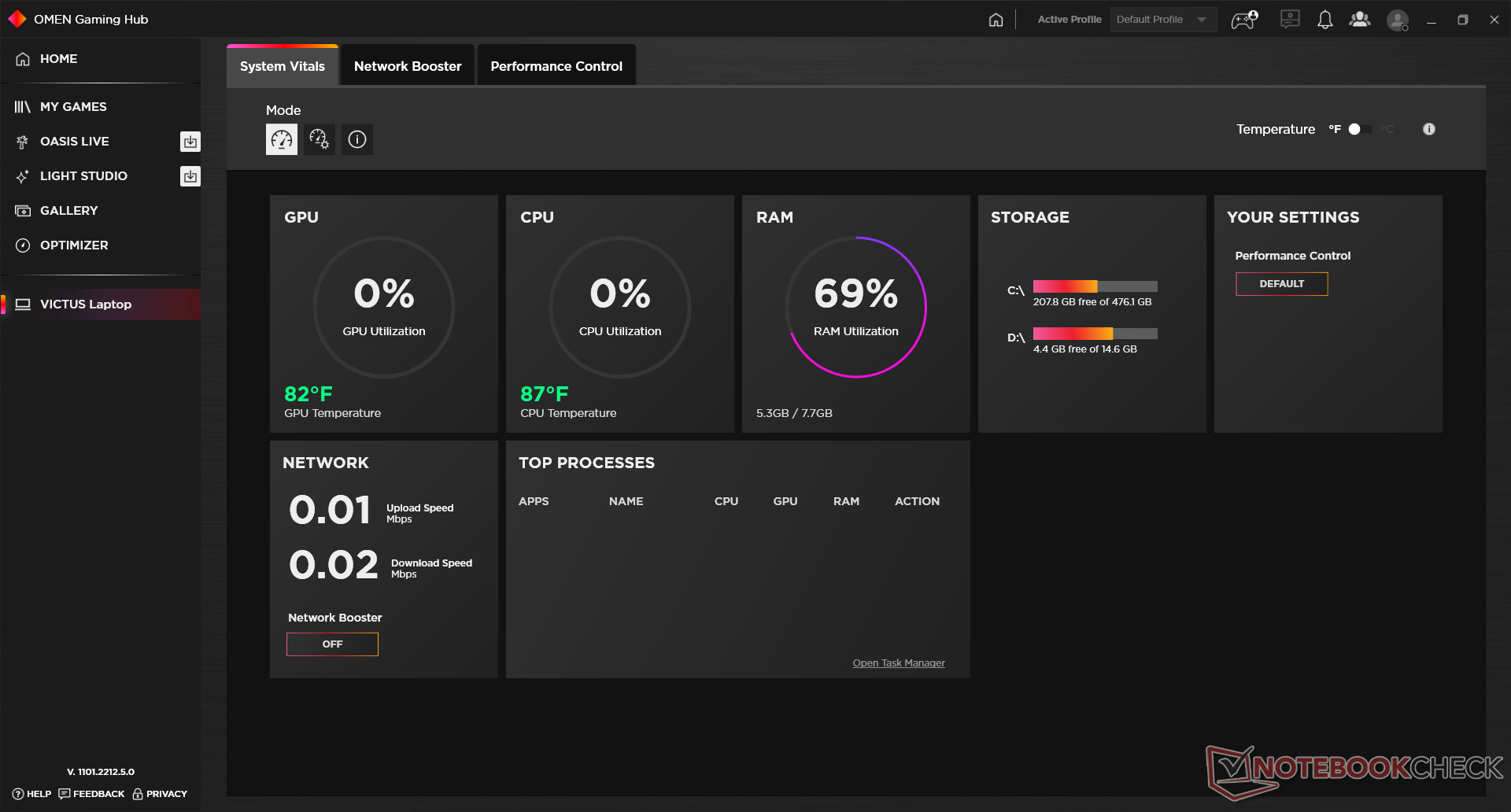Image resolution: width=1511 pixels, height=812 pixels.
Task: Open the game controller icon in the header
Action: (x=1243, y=20)
